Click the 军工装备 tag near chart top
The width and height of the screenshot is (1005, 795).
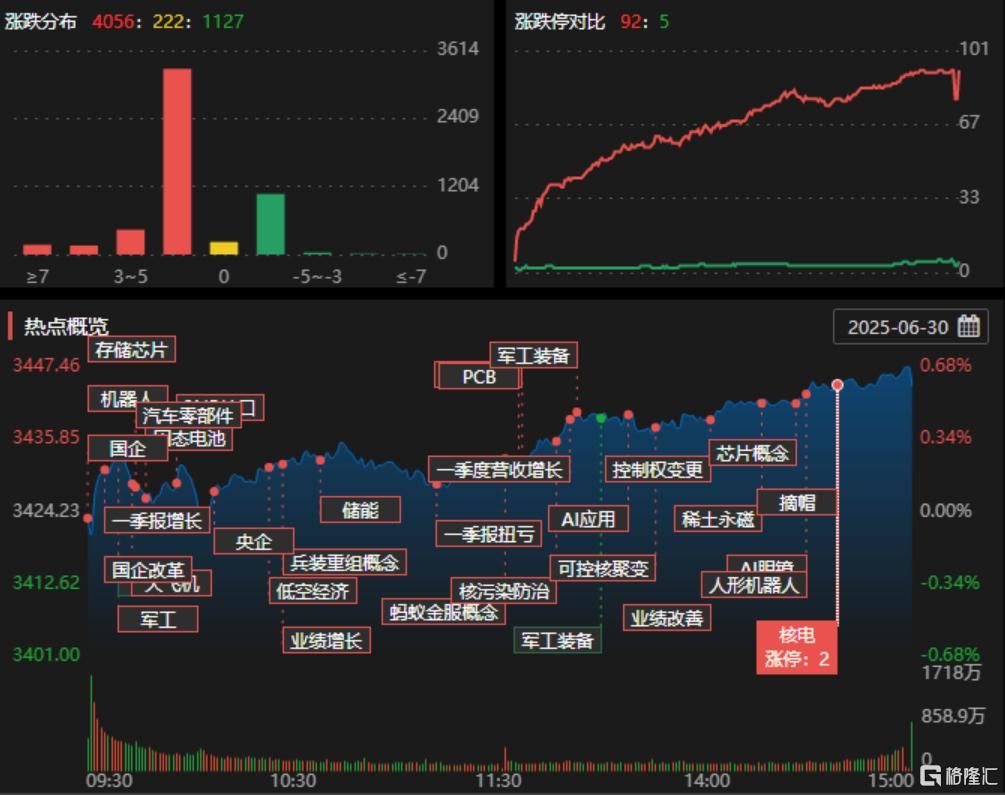tap(533, 355)
